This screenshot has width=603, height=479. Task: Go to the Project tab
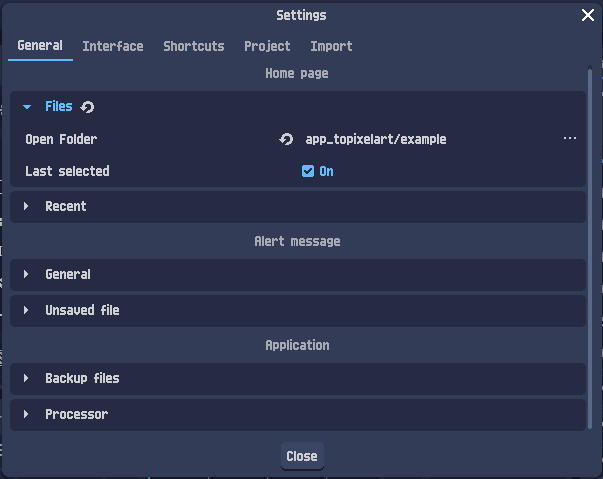coord(267,47)
